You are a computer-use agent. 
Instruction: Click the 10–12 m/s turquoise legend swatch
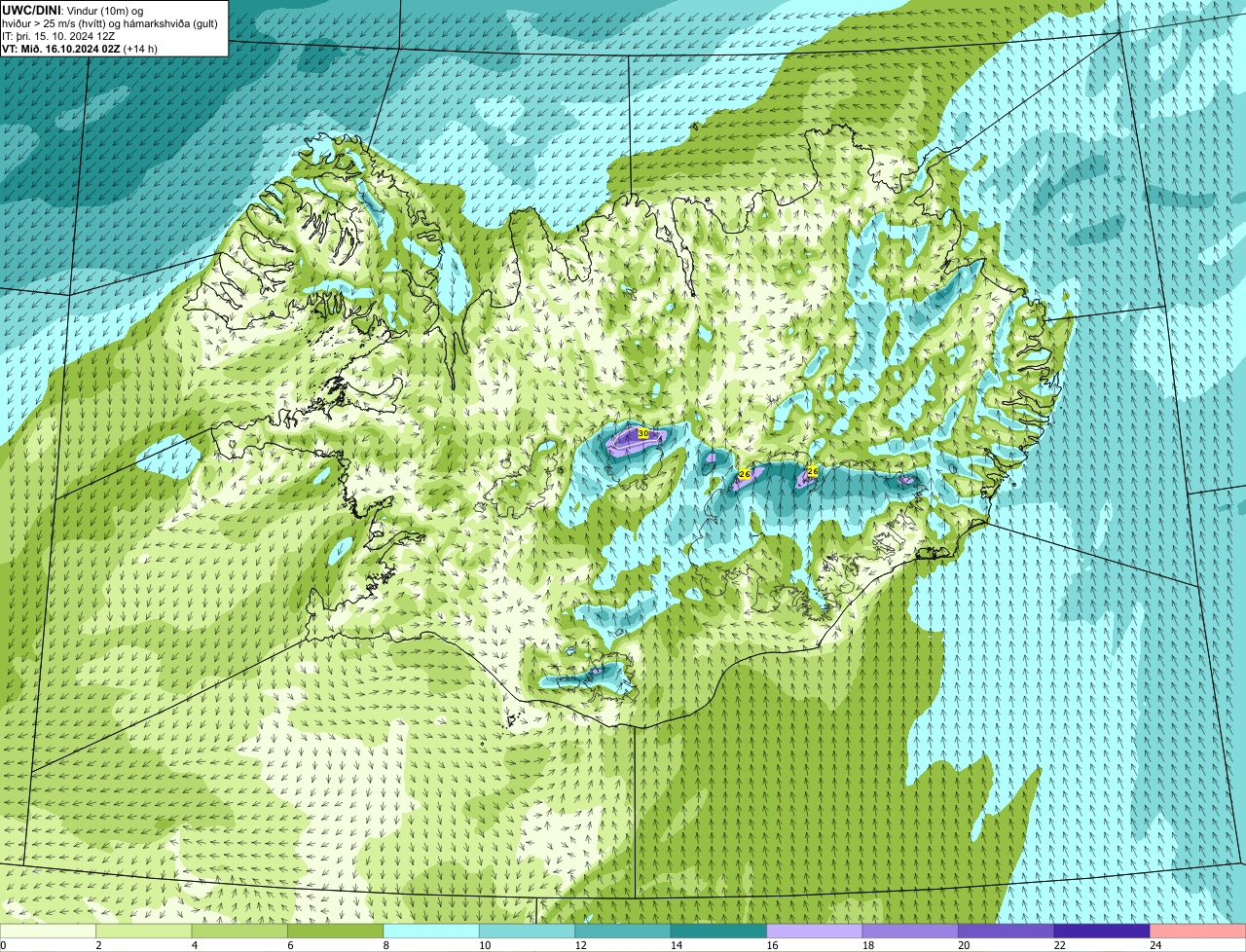click(x=528, y=931)
